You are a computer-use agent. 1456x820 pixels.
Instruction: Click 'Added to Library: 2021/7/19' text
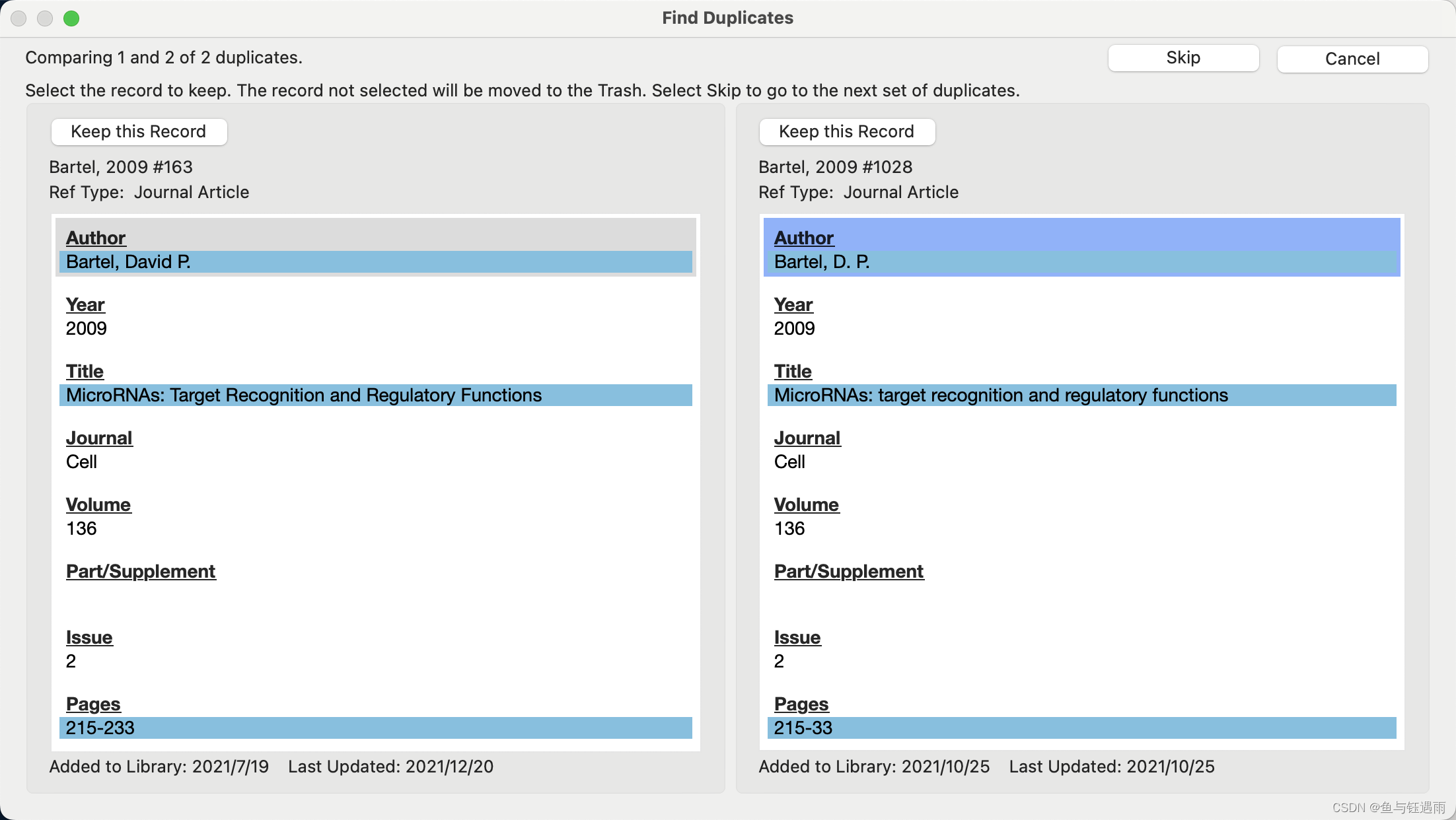[159, 767]
